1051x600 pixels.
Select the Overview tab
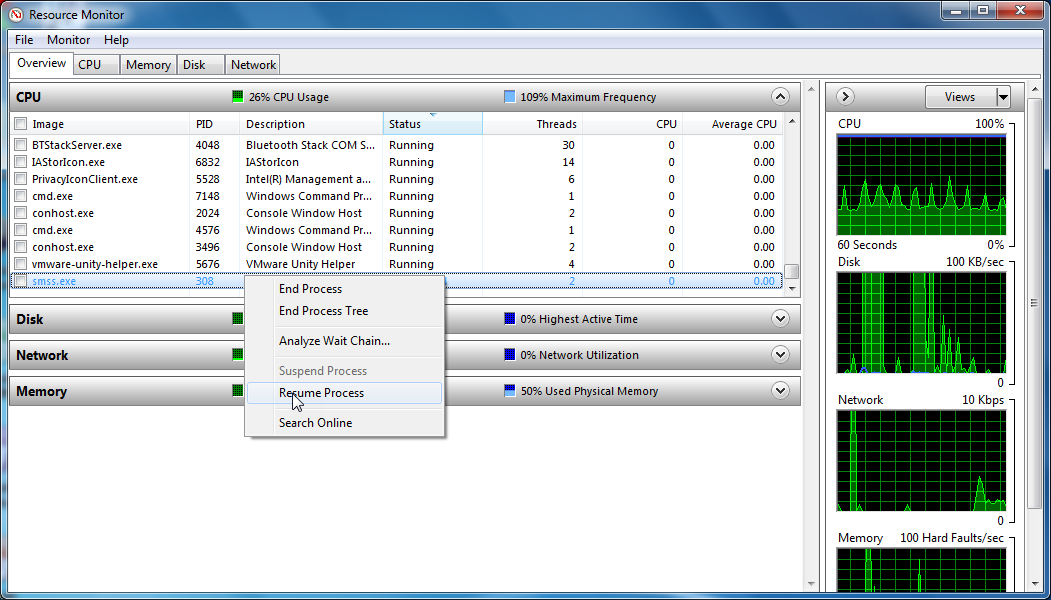point(41,64)
